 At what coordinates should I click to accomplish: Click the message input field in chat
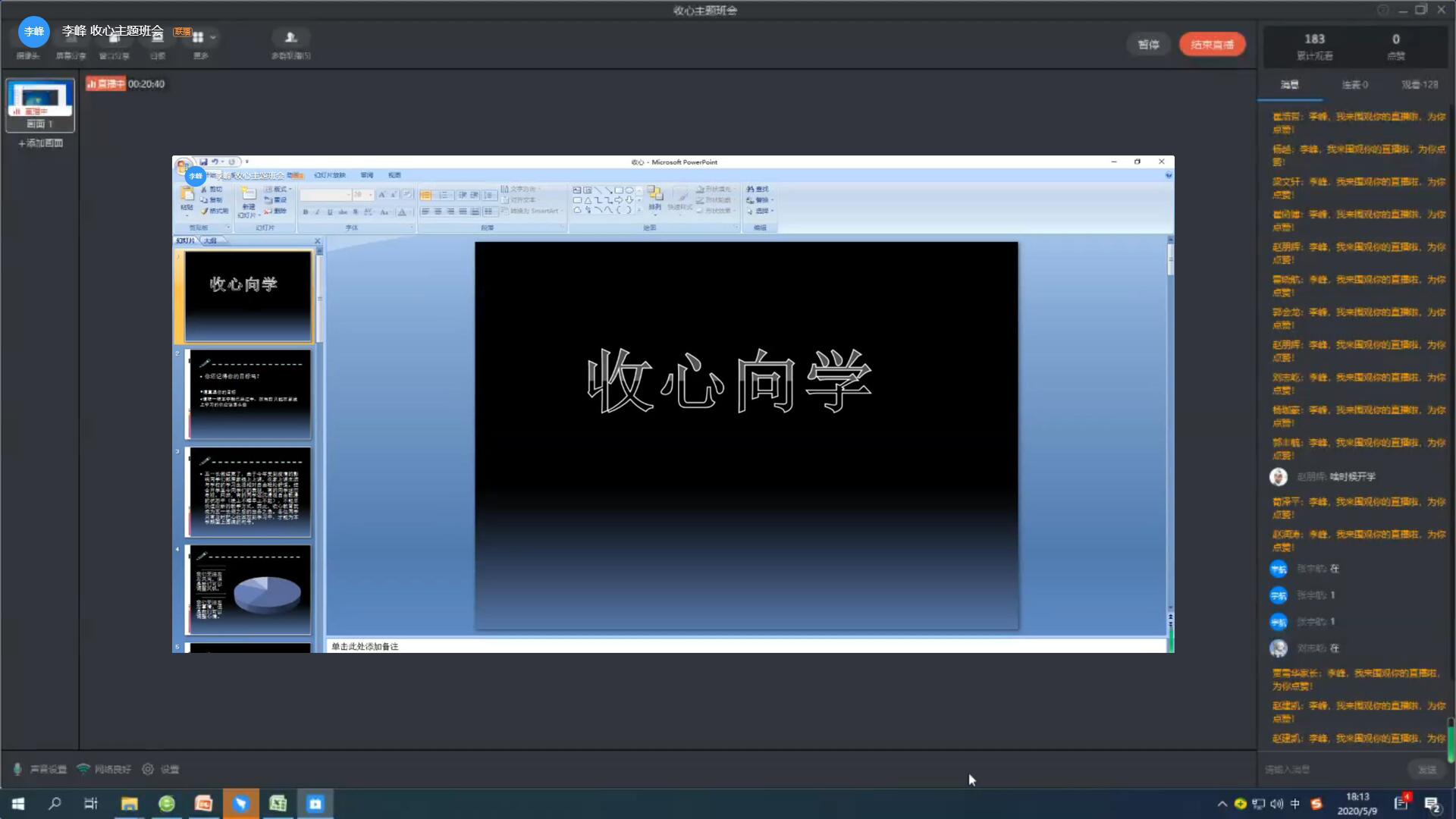click(1331, 770)
